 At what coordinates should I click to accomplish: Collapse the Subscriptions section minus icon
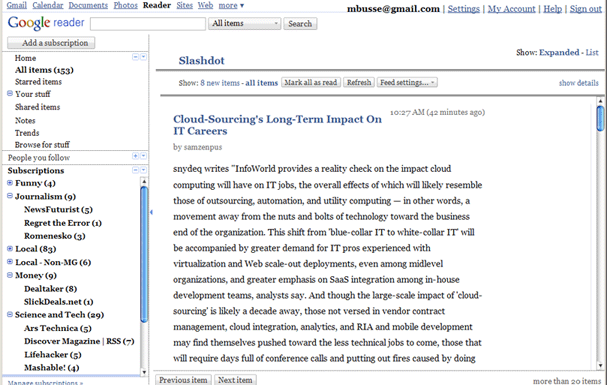click(135, 170)
